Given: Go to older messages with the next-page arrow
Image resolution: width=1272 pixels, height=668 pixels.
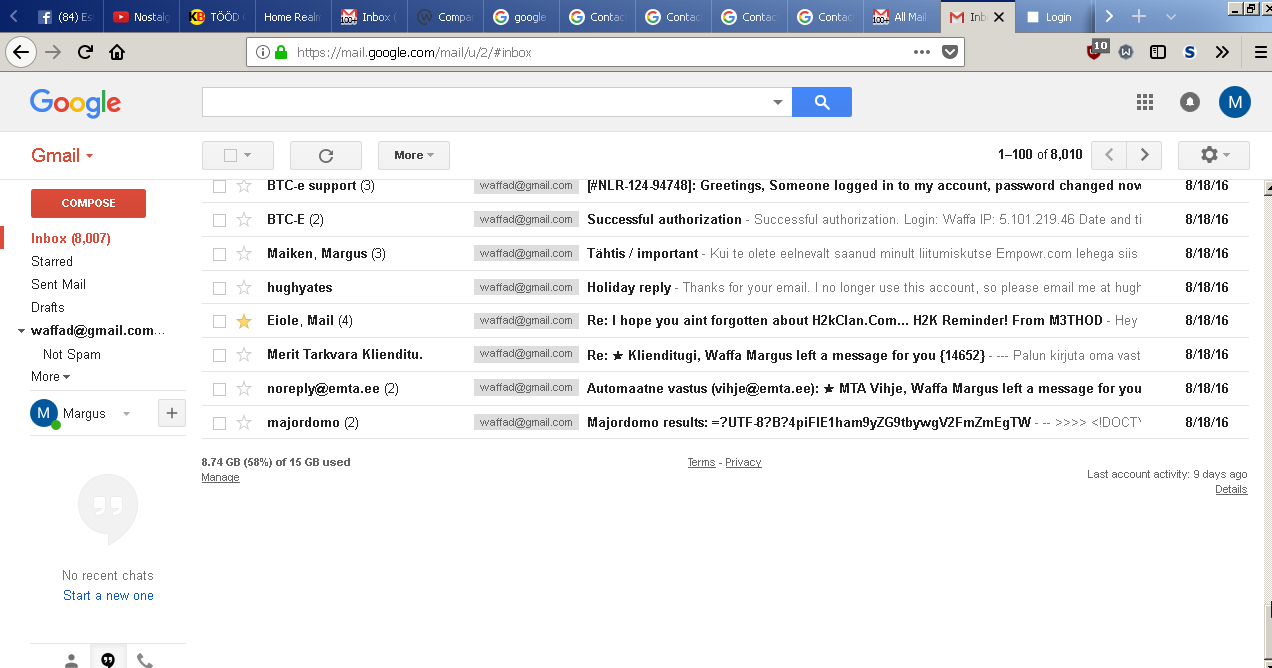Looking at the screenshot, I should (x=1144, y=155).
